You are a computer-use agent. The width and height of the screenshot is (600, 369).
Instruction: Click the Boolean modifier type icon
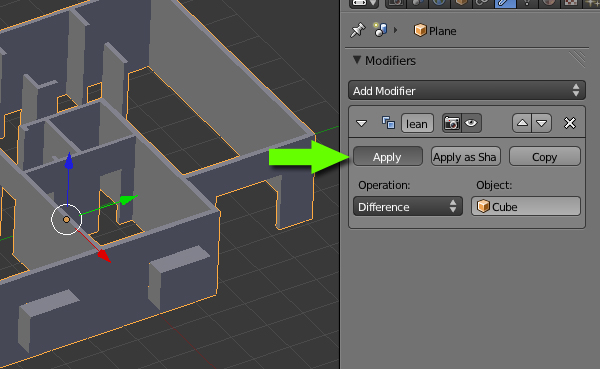388,123
